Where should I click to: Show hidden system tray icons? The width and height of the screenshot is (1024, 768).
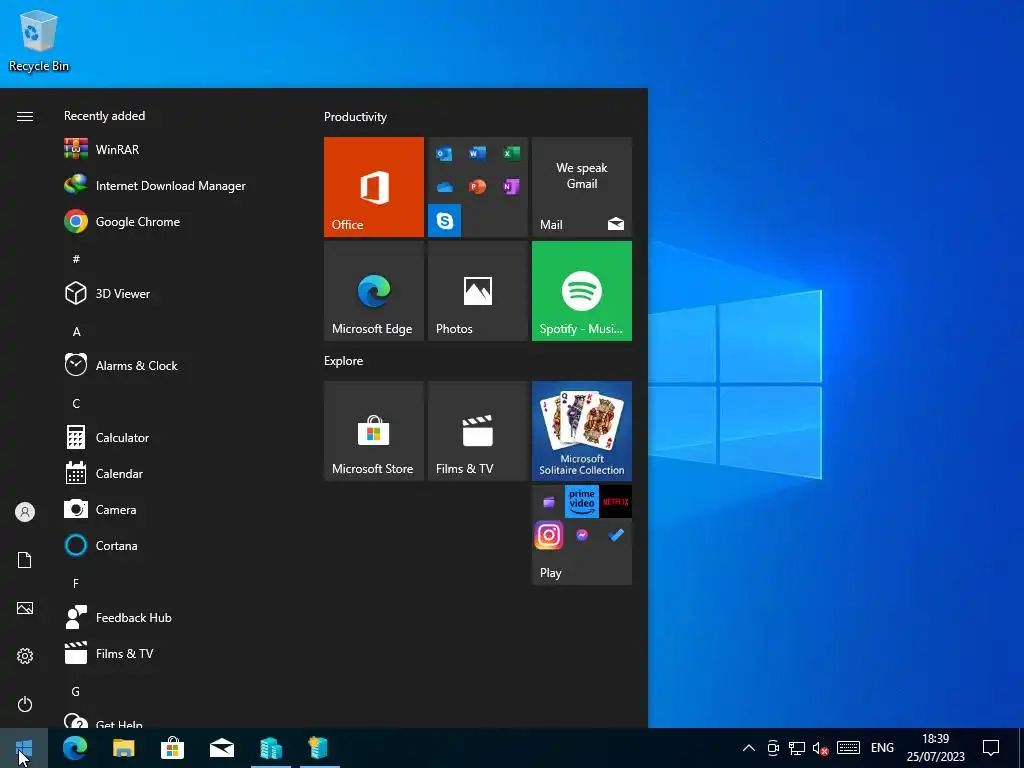tap(749, 748)
